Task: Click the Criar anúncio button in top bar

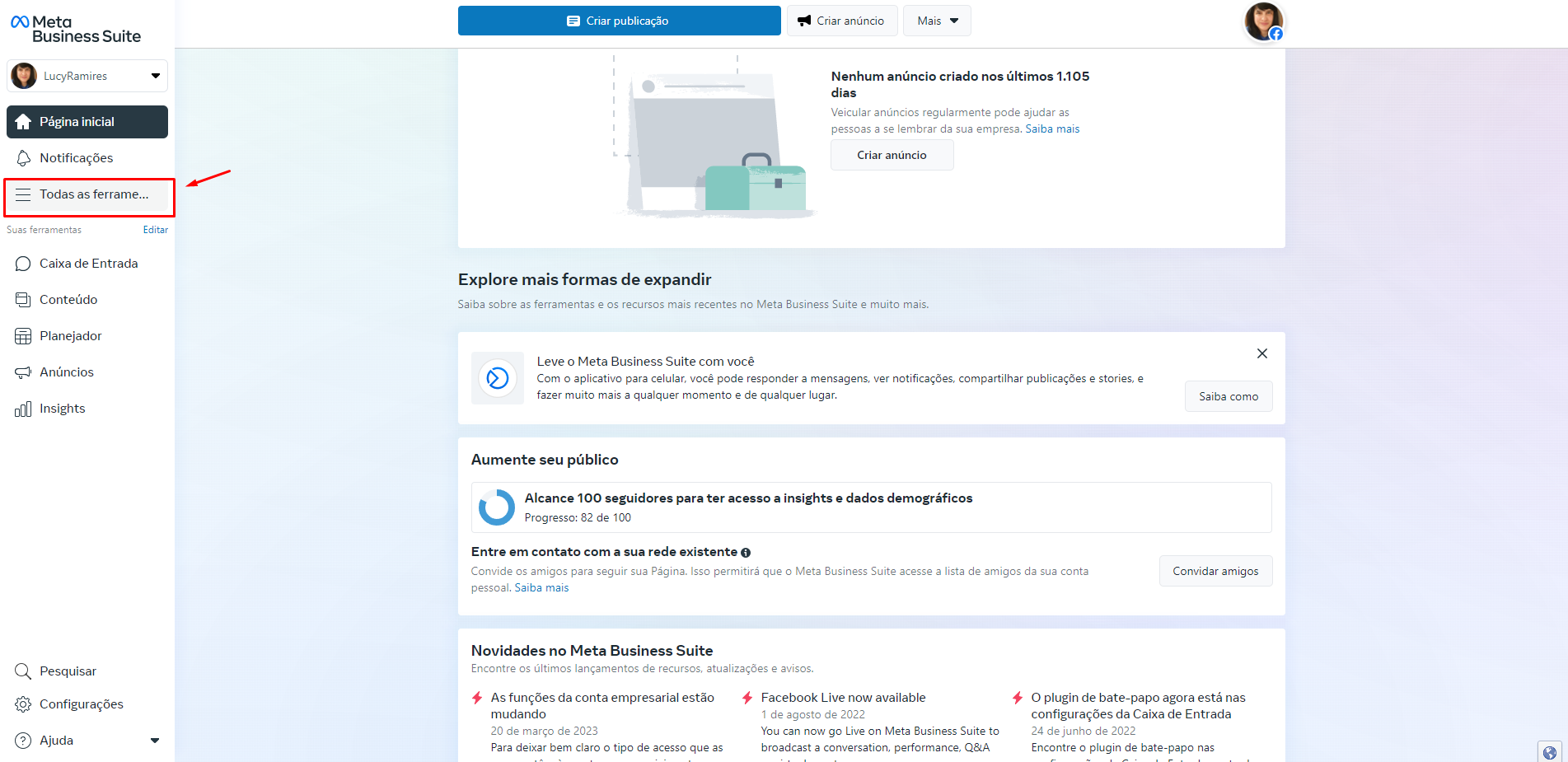Action: pyautogui.click(x=841, y=21)
